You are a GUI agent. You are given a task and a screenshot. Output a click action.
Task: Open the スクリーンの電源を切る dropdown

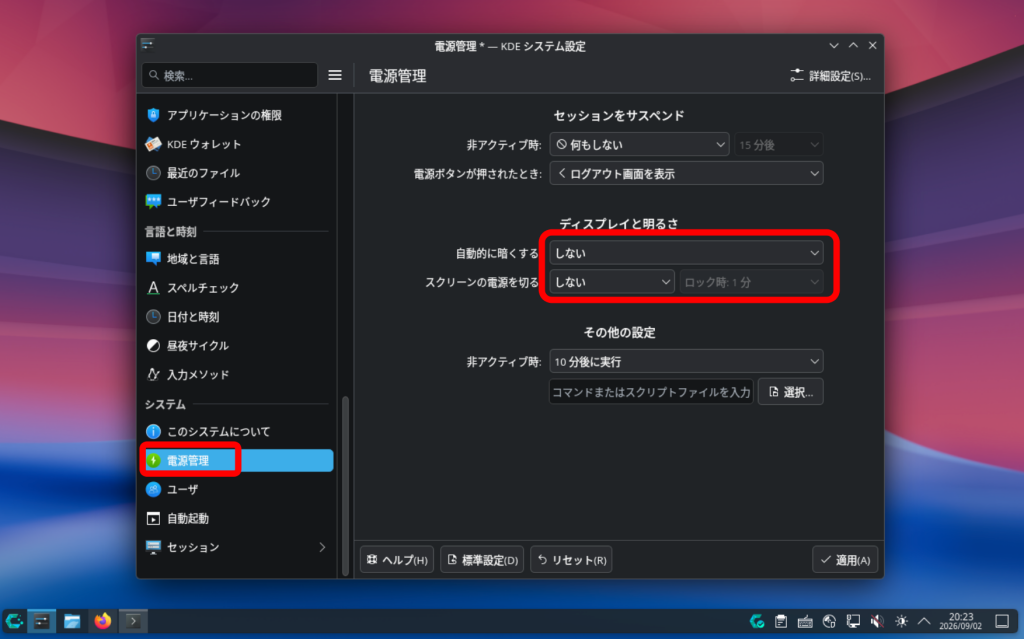pos(611,282)
